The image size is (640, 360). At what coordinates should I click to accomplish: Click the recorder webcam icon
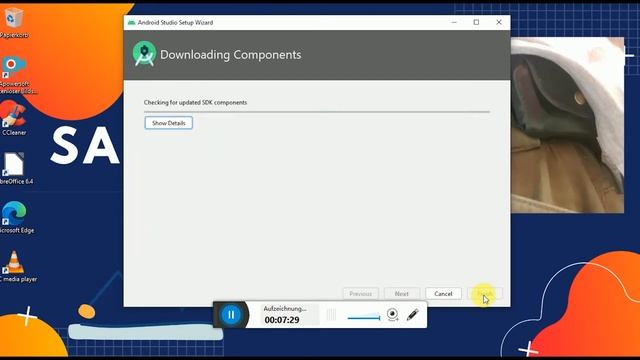[392, 315]
